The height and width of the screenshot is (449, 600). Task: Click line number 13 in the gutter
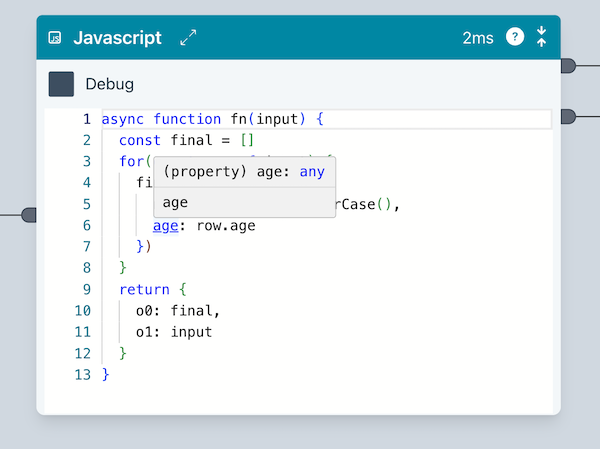pos(83,374)
